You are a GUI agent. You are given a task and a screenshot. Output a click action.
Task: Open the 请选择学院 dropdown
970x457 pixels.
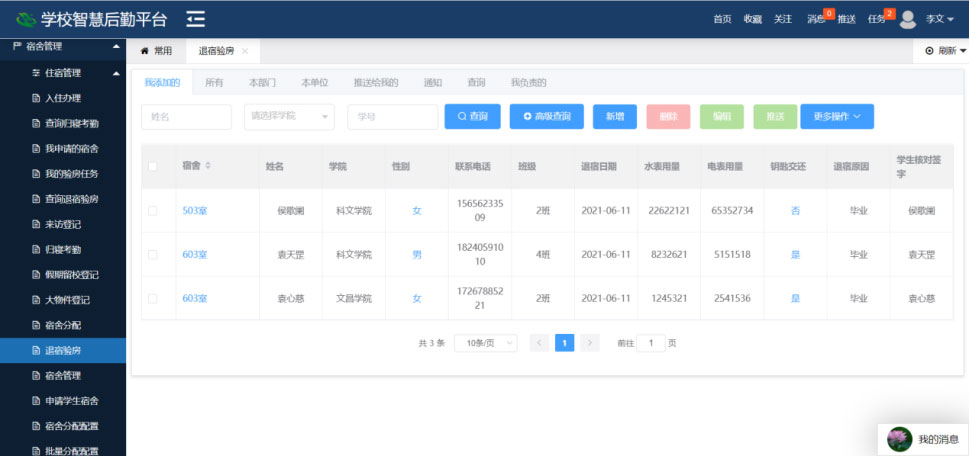click(290, 117)
